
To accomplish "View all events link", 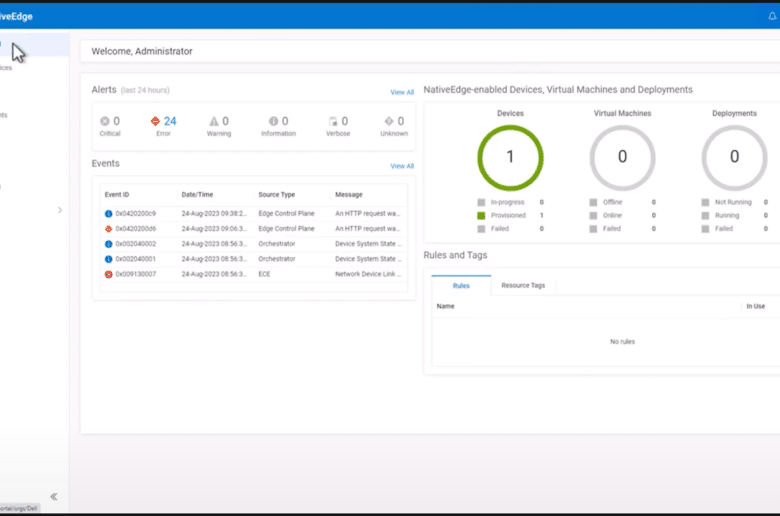I will [402, 166].
